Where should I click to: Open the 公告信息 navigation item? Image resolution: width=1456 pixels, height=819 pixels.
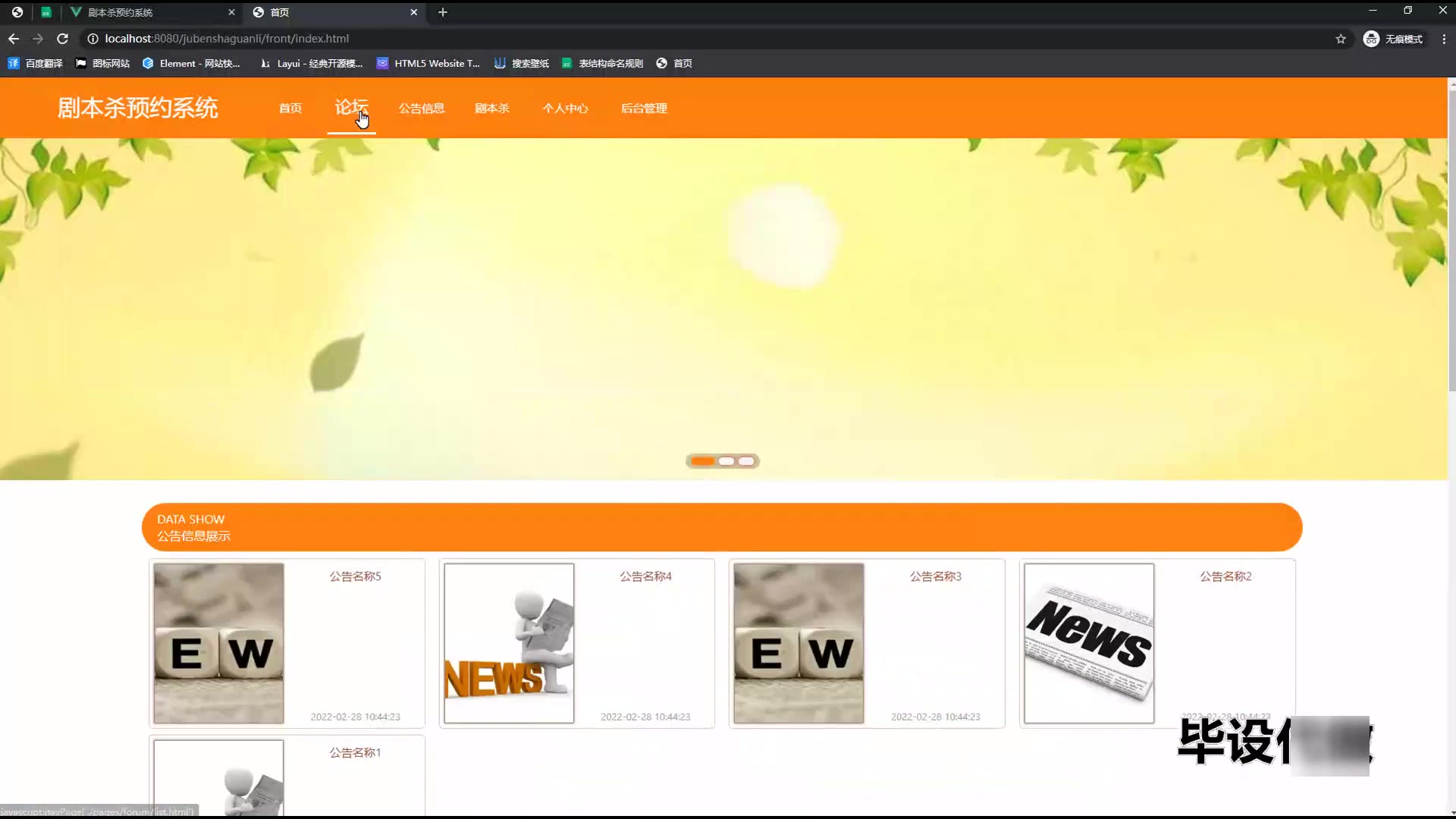pos(422,108)
